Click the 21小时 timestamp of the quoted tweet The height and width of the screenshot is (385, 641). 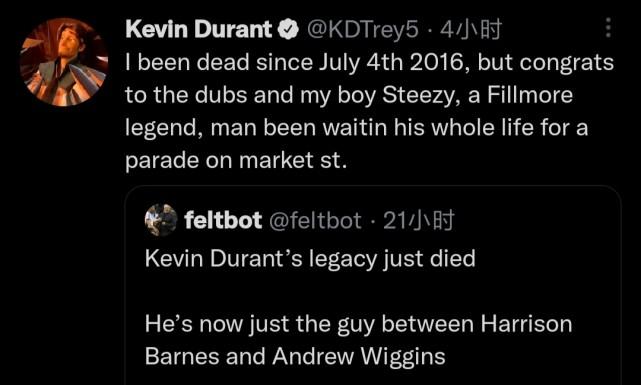pyautogui.click(x=419, y=221)
